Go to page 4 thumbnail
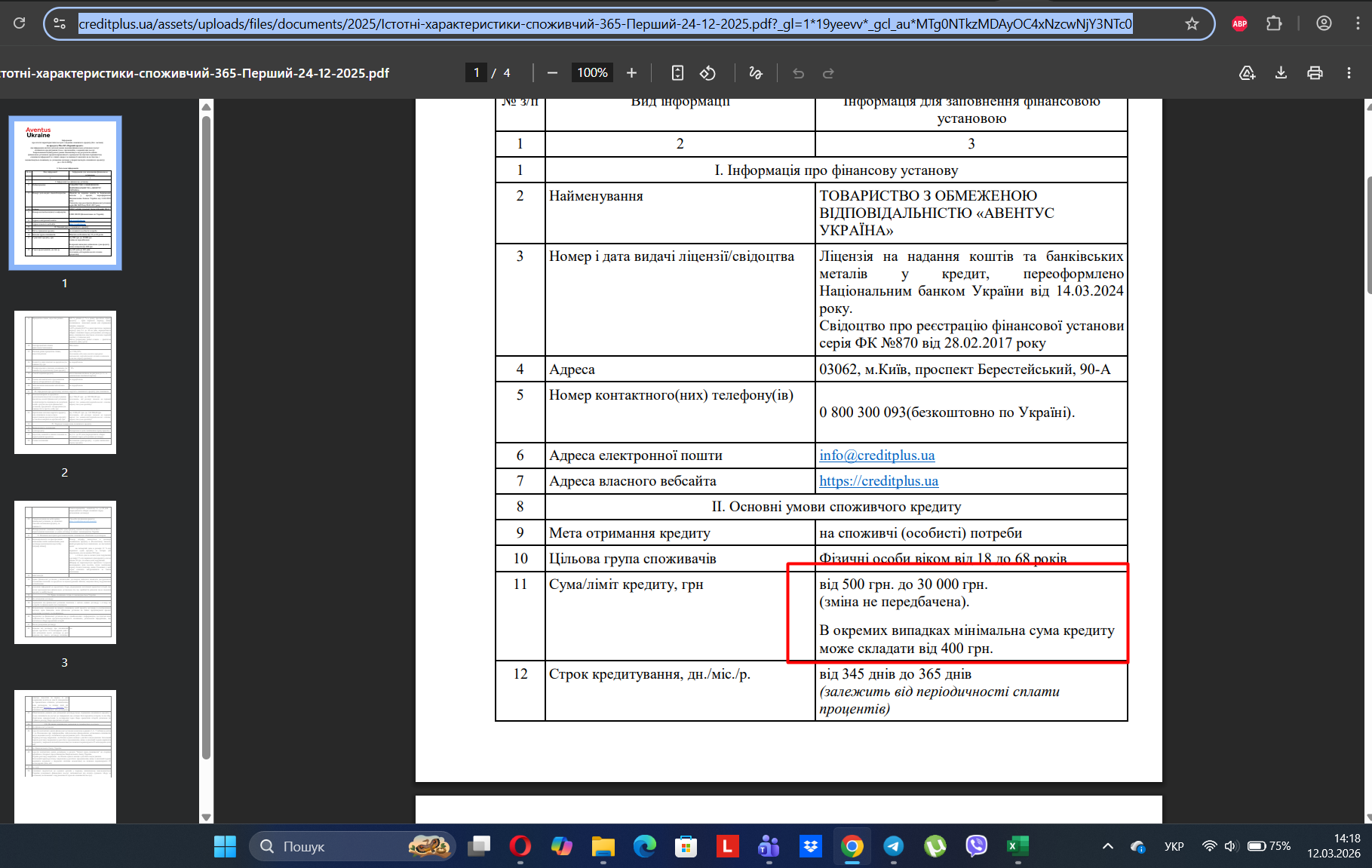The height and width of the screenshot is (868, 1372). [x=65, y=756]
